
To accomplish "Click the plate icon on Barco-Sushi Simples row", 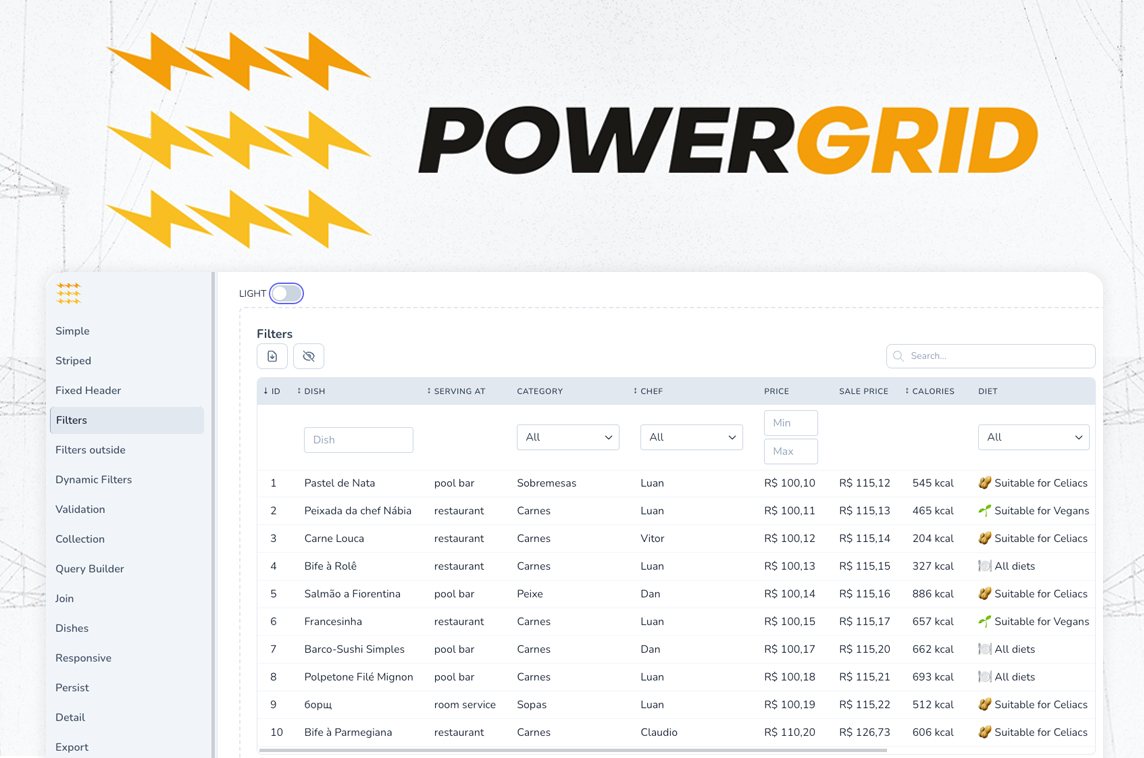I will (x=985, y=649).
